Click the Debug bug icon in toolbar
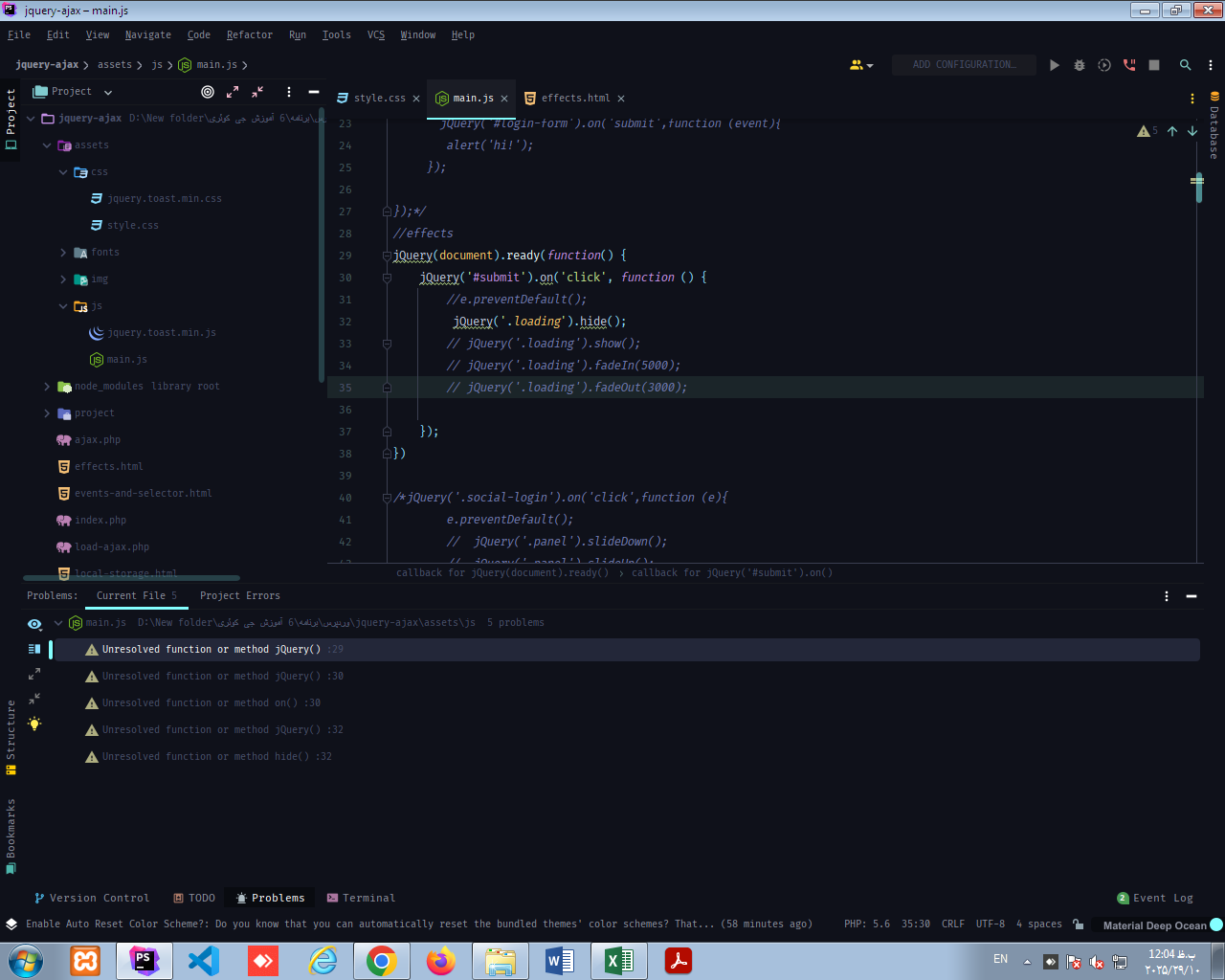Screen dimensions: 1225x980 click(x=1080, y=65)
